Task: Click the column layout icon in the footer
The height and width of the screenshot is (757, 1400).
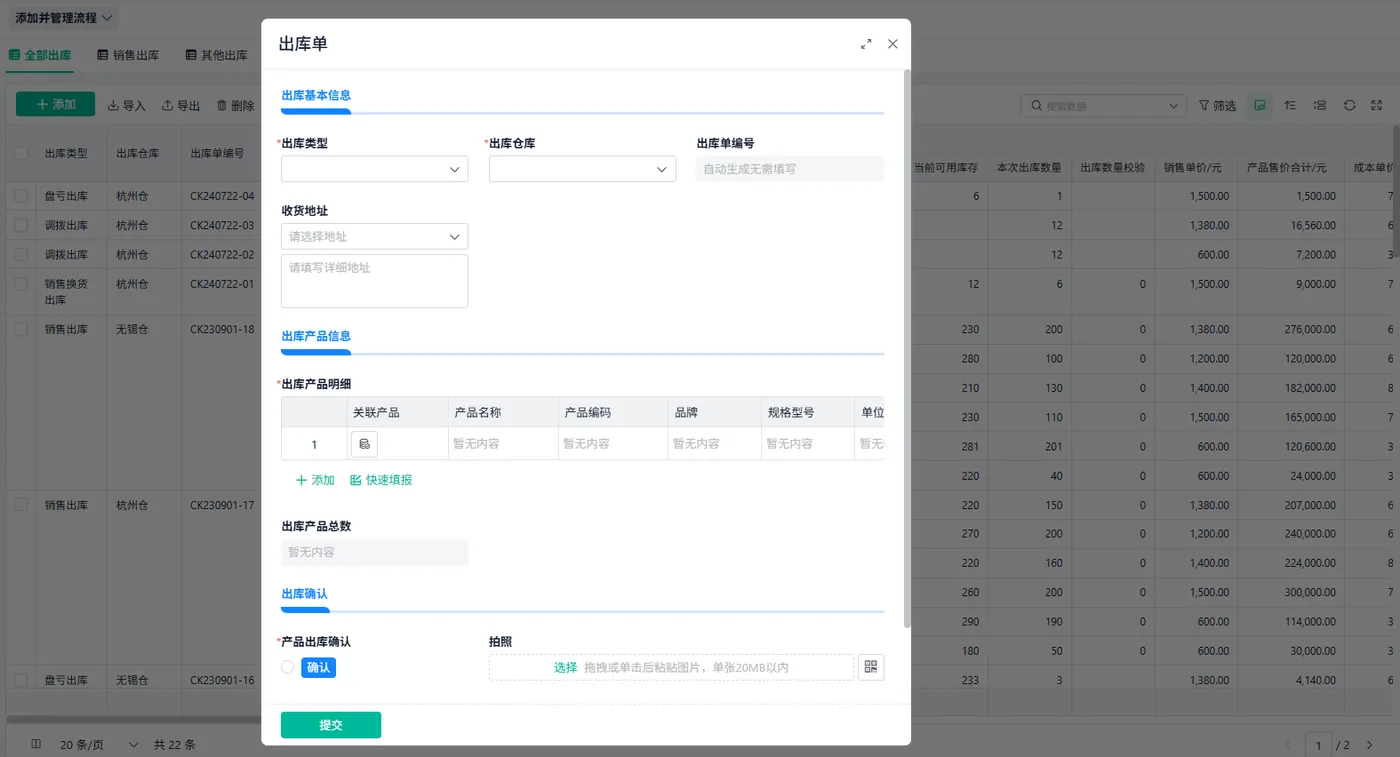Action: coord(36,744)
